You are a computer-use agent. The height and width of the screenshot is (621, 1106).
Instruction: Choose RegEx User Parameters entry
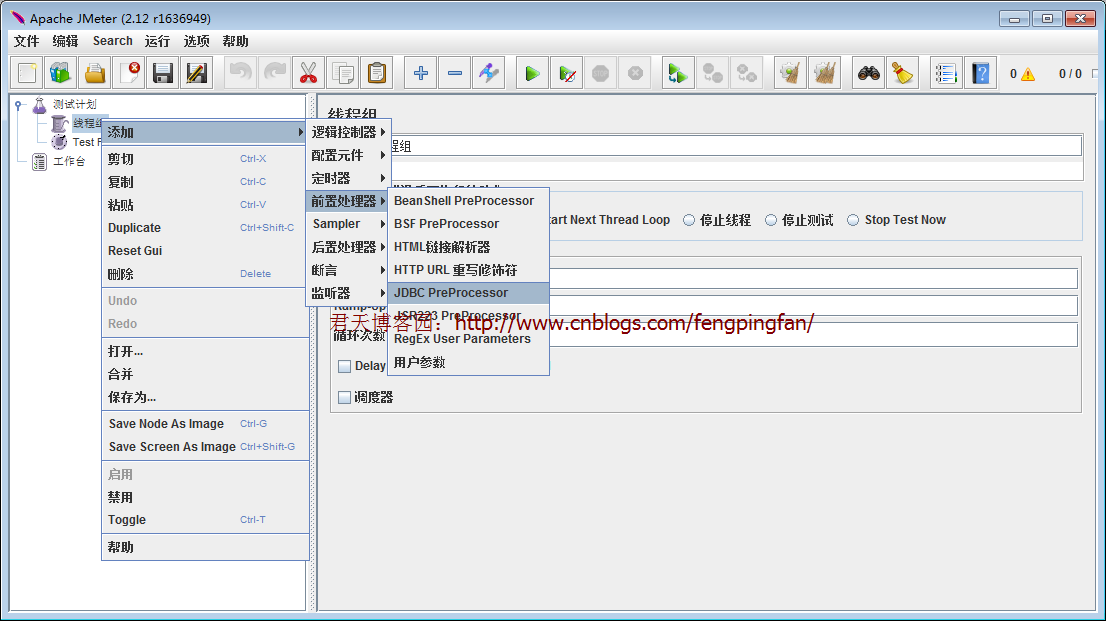(x=468, y=339)
